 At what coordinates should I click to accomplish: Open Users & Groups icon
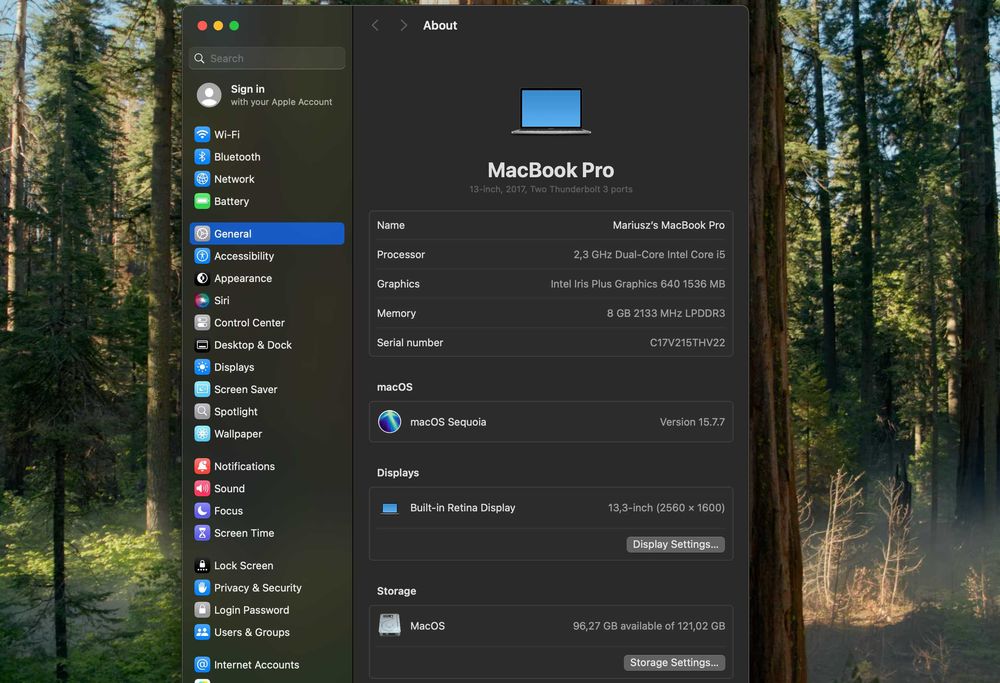click(202, 632)
